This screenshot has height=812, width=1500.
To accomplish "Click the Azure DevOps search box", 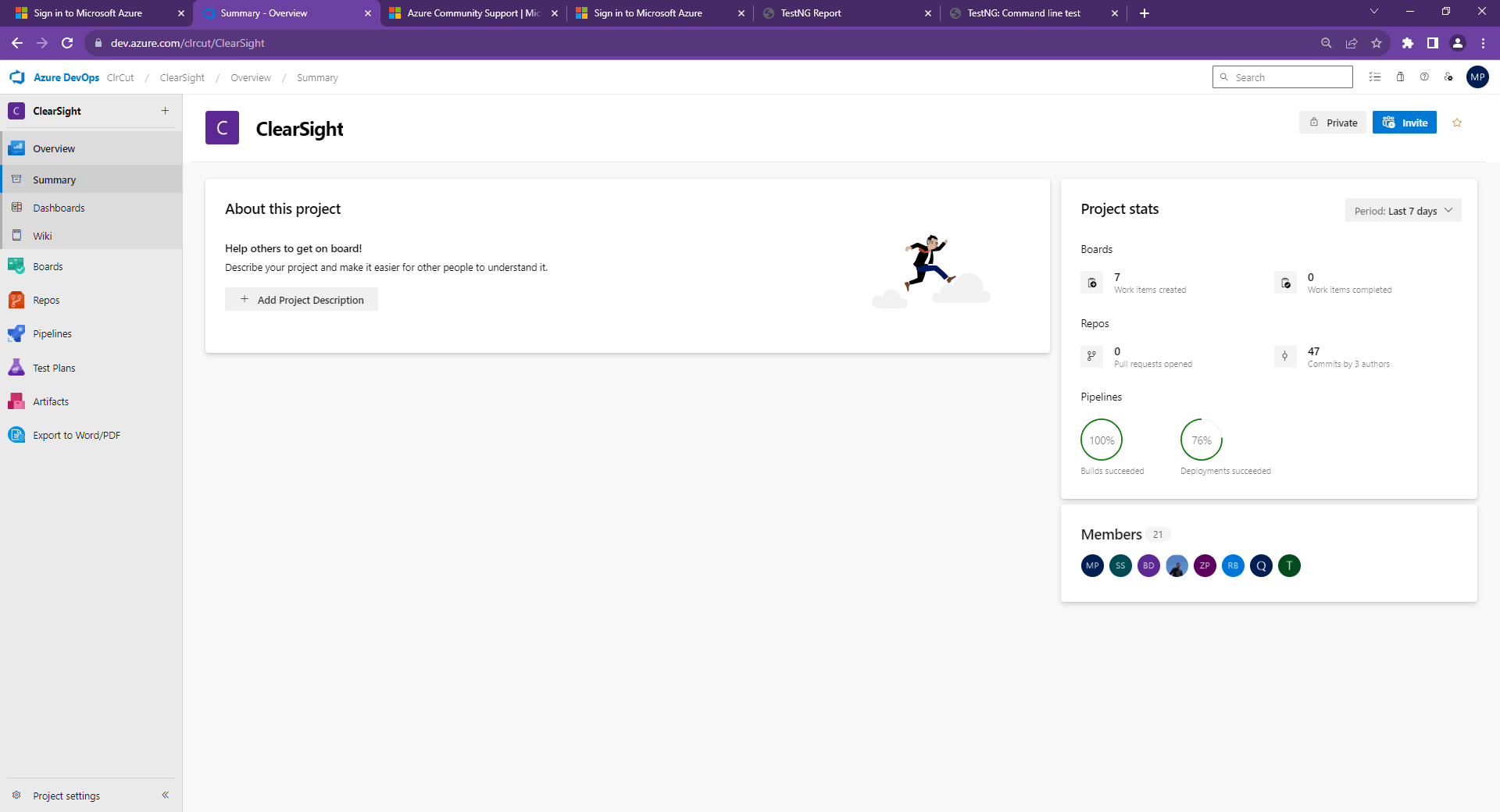I will [x=1283, y=77].
